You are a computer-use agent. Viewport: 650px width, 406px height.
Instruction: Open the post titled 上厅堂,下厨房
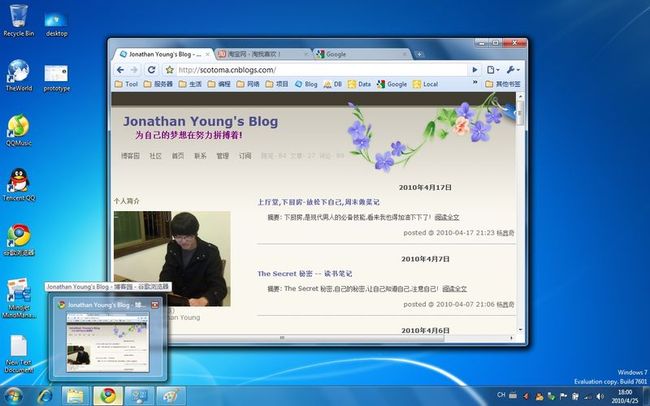coord(318,202)
